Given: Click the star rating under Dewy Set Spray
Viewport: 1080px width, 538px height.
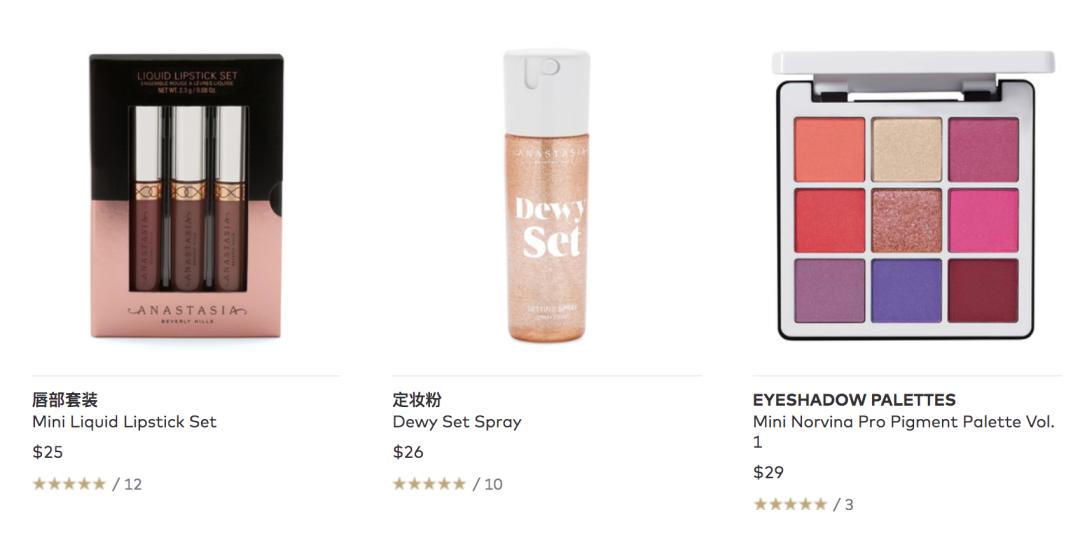Looking at the screenshot, I should 430,484.
